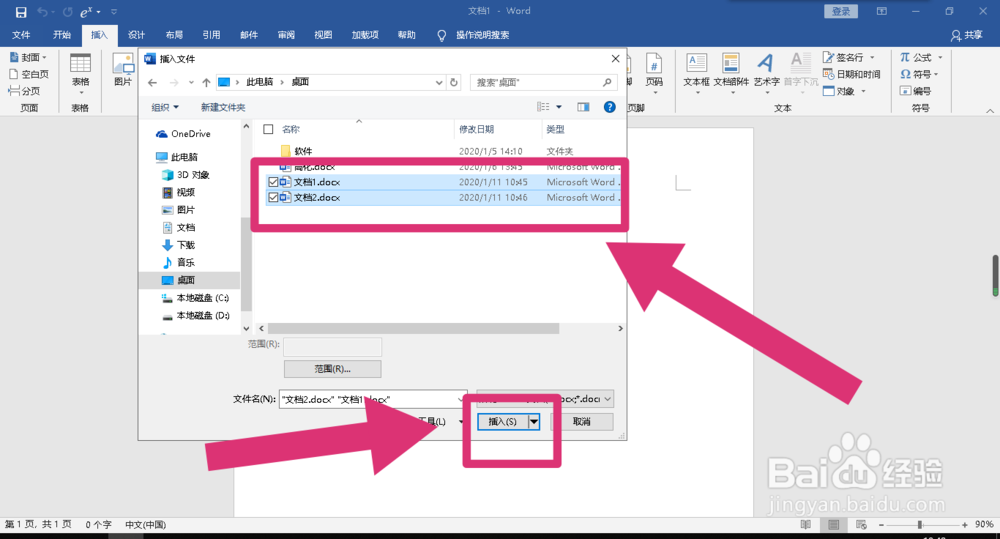Viewport: 1000px width, 539px height.
Task: Open the 文档部件 quick parts icon
Action: pyautogui.click(x=731, y=71)
